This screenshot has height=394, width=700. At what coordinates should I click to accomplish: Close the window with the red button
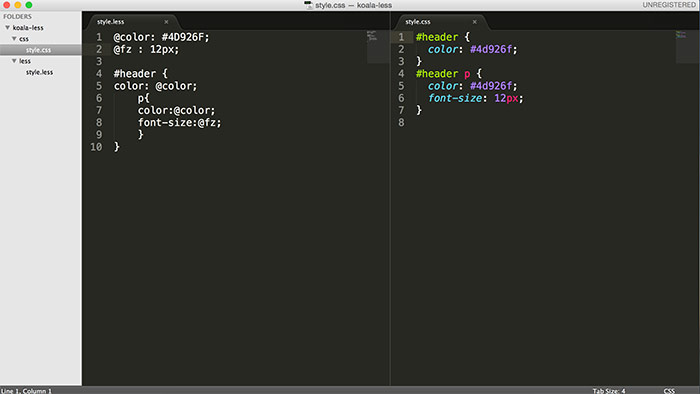(6, 5)
